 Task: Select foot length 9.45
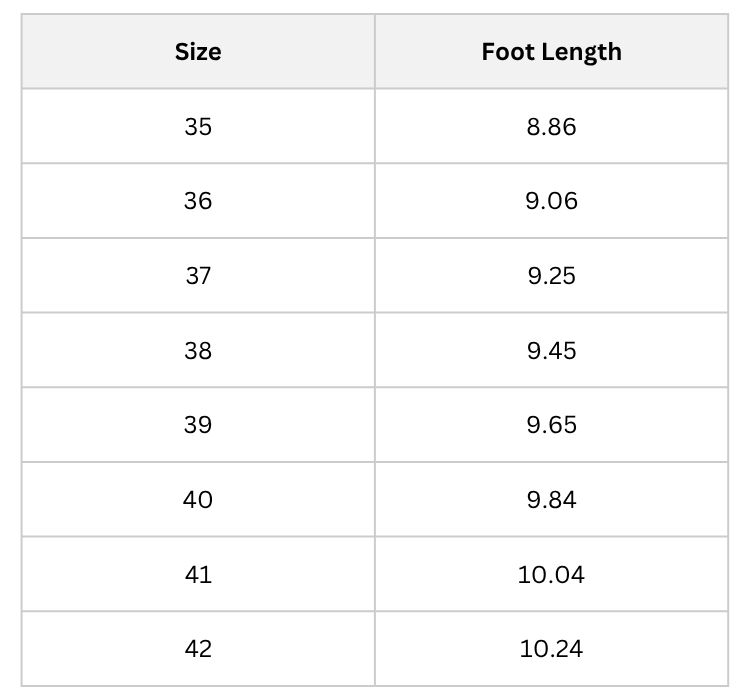(x=552, y=350)
